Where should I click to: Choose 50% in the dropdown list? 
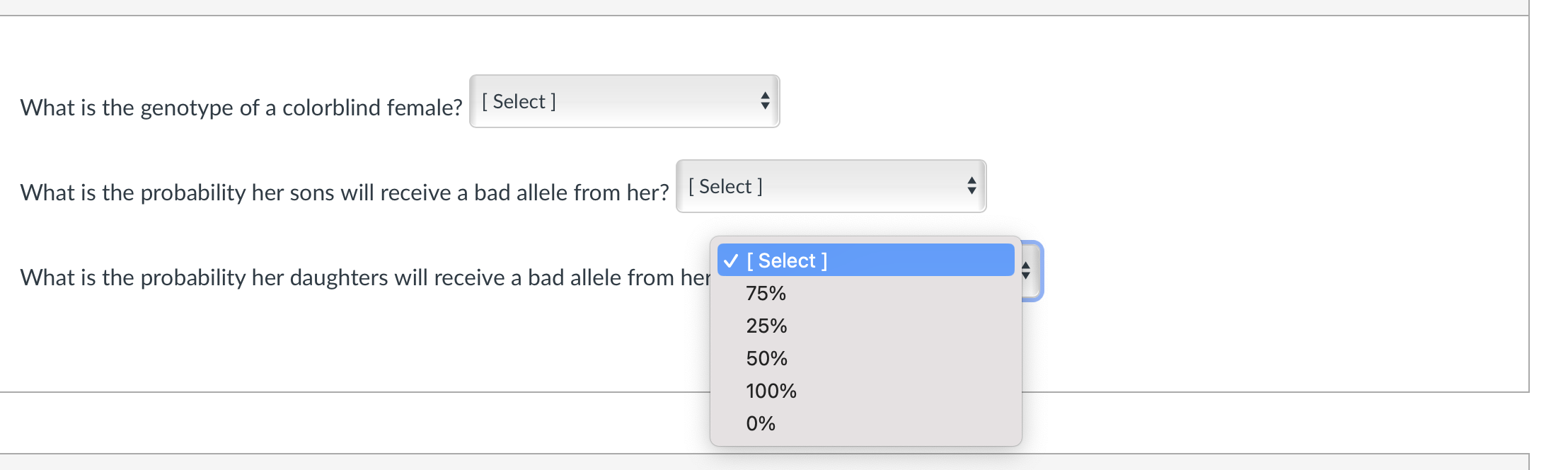766,358
